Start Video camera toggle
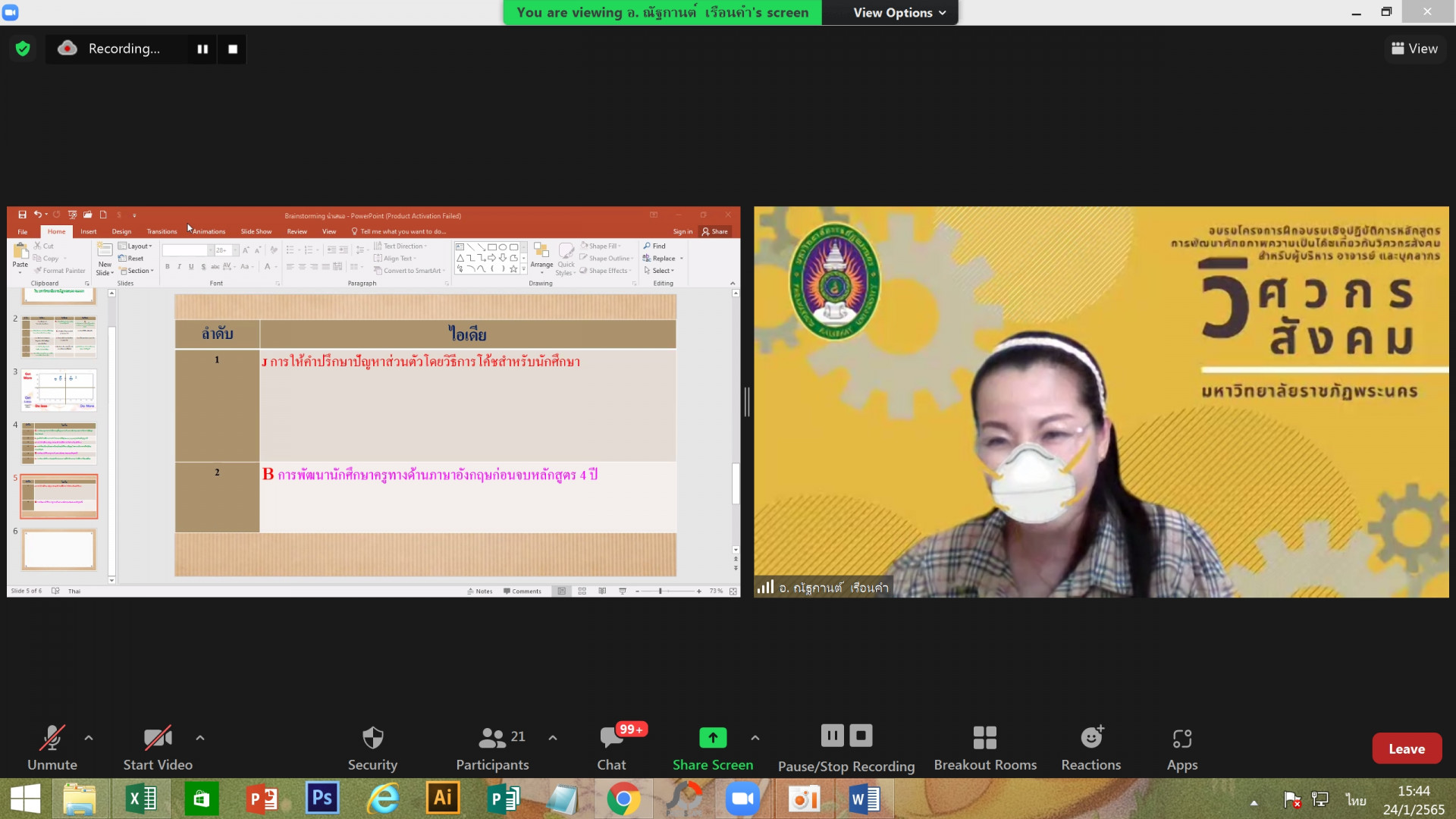1456x819 pixels. tap(158, 748)
